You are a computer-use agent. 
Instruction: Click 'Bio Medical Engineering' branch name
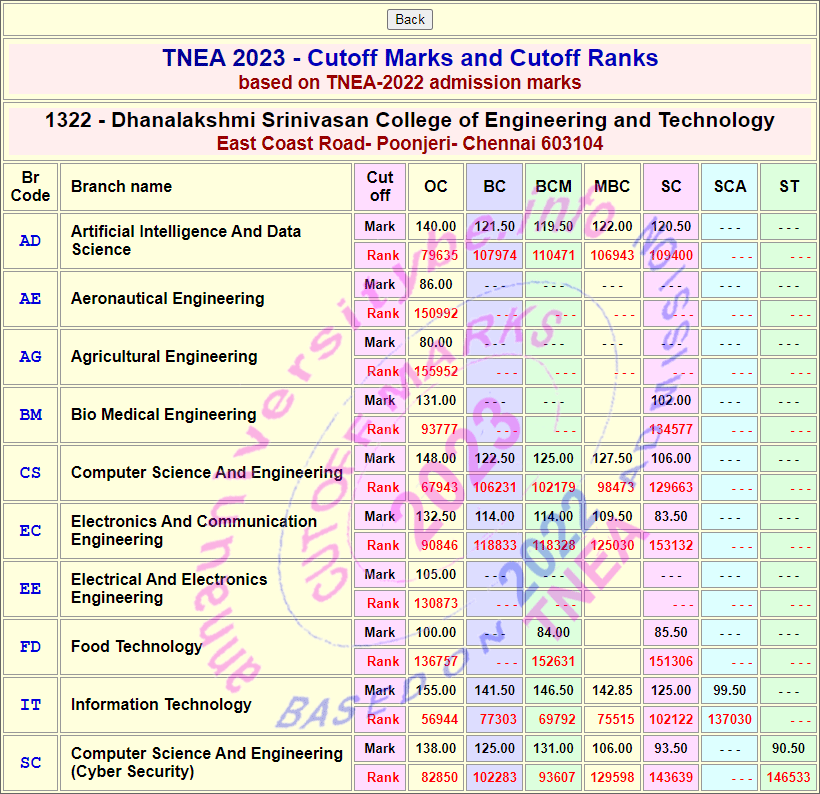(x=163, y=415)
